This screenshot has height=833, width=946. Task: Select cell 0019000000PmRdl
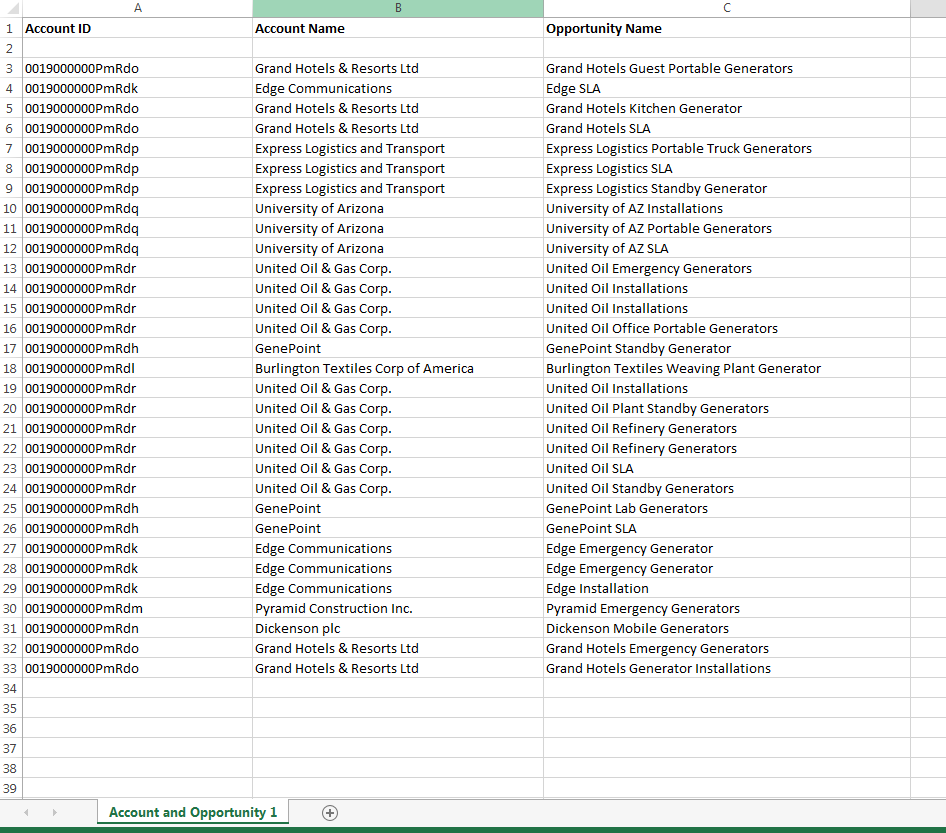point(138,369)
